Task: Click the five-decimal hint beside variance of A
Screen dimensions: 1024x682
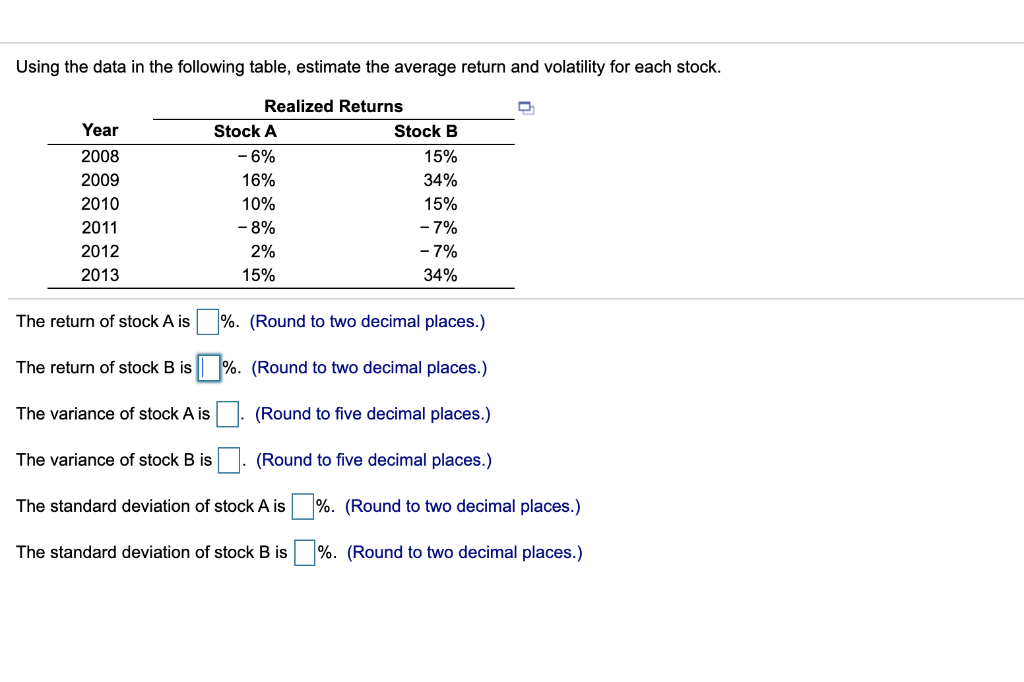Action: pos(372,413)
